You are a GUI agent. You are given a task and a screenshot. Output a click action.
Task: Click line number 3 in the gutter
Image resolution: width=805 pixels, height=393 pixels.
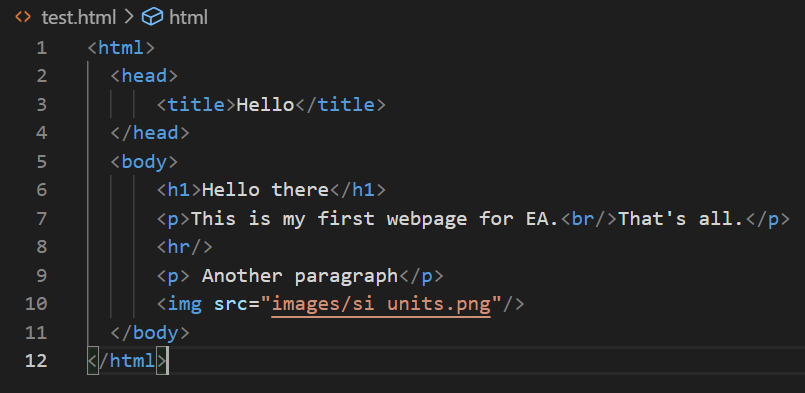[42, 105]
